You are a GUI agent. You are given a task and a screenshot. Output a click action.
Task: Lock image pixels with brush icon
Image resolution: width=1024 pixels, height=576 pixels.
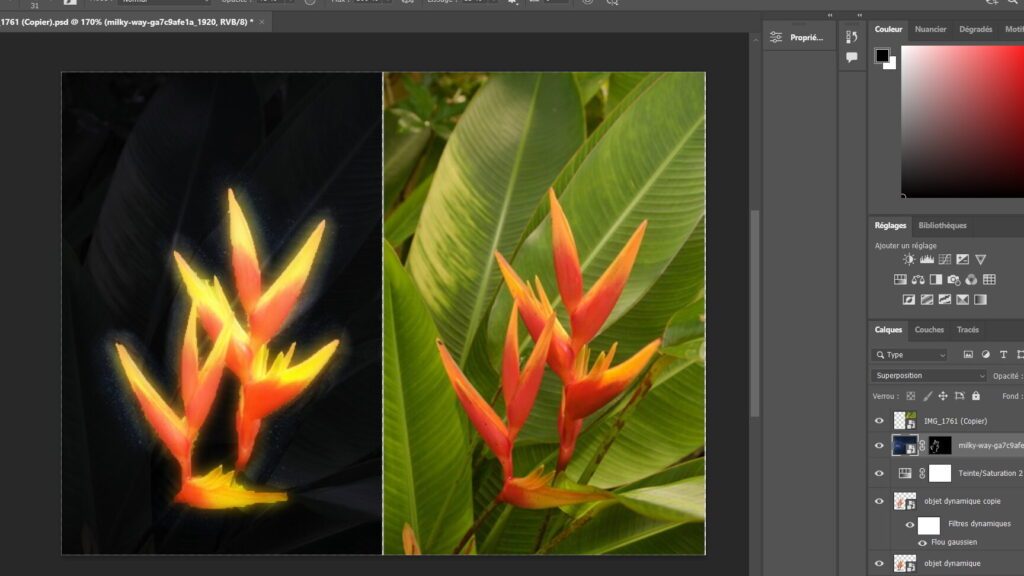tap(927, 396)
